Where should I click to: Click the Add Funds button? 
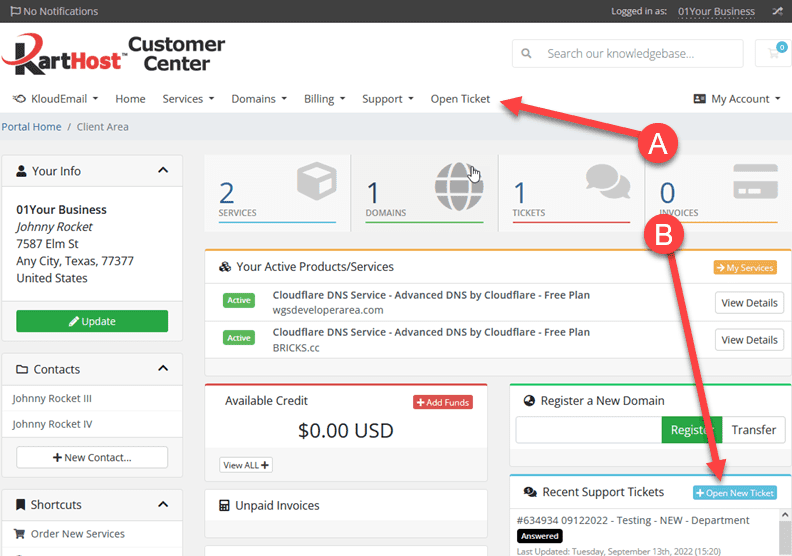click(x=443, y=402)
